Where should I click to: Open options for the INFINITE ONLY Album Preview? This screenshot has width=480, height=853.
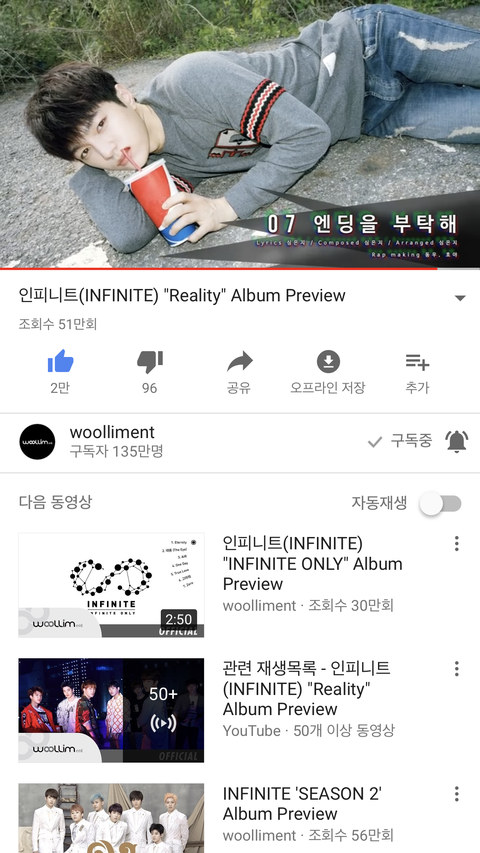[456, 543]
